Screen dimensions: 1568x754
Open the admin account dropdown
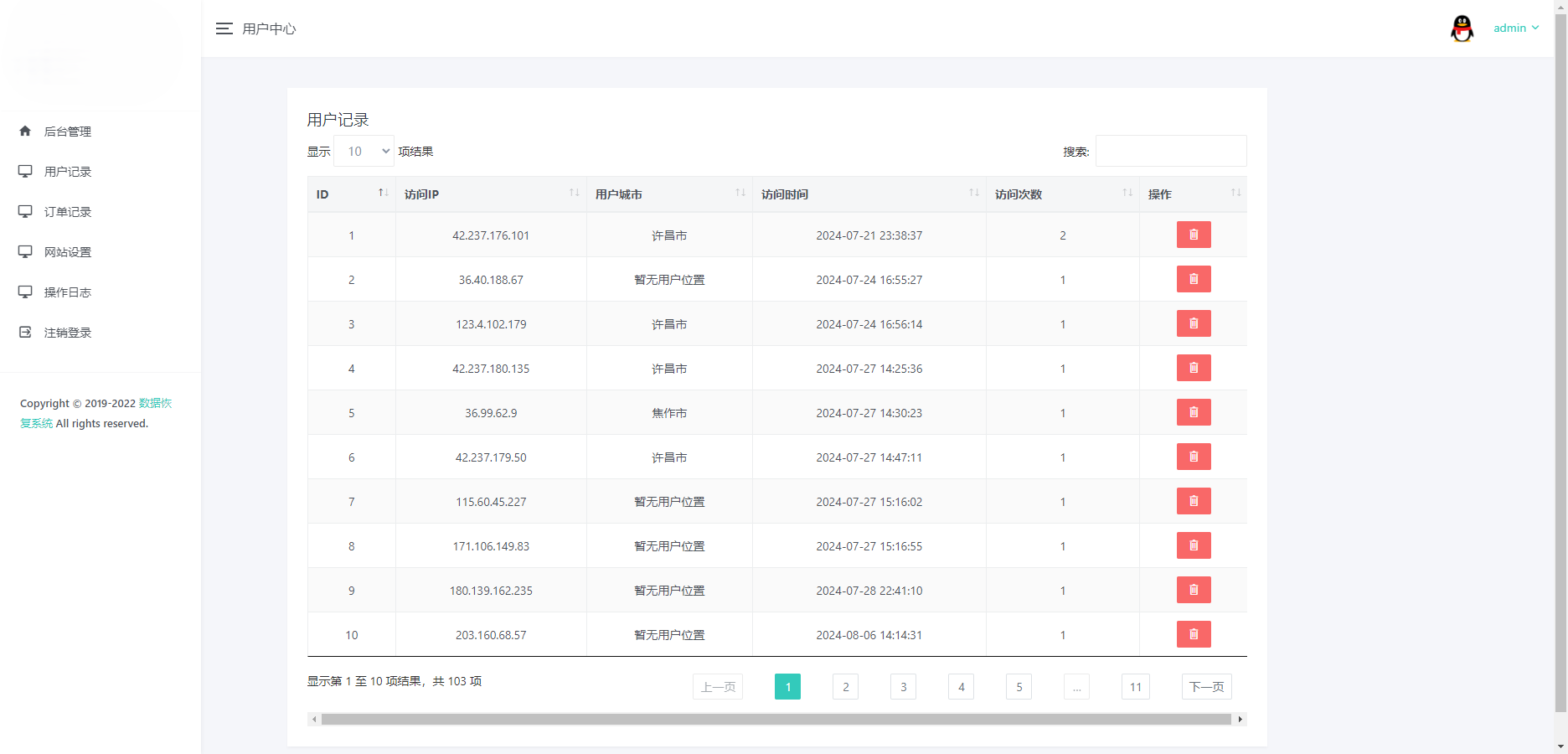pyautogui.click(x=1516, y=28)
